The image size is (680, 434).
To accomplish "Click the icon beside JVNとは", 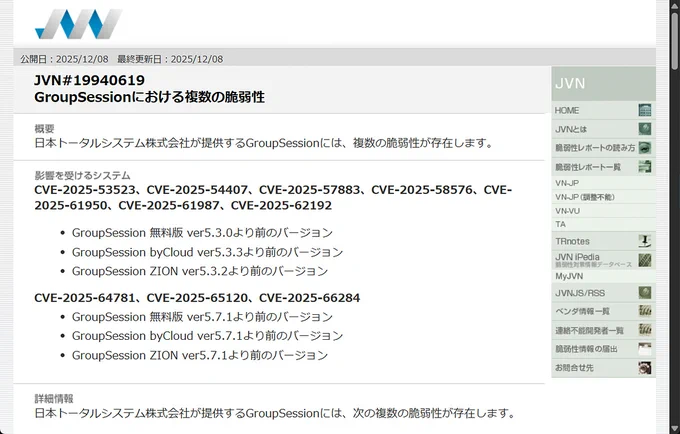I will [645, 129].
